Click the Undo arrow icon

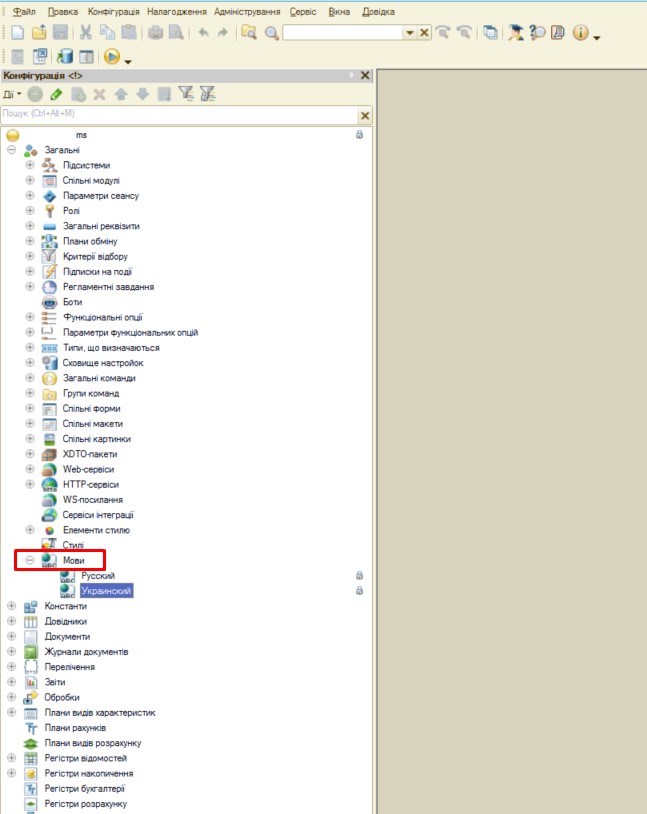point(203,33)
